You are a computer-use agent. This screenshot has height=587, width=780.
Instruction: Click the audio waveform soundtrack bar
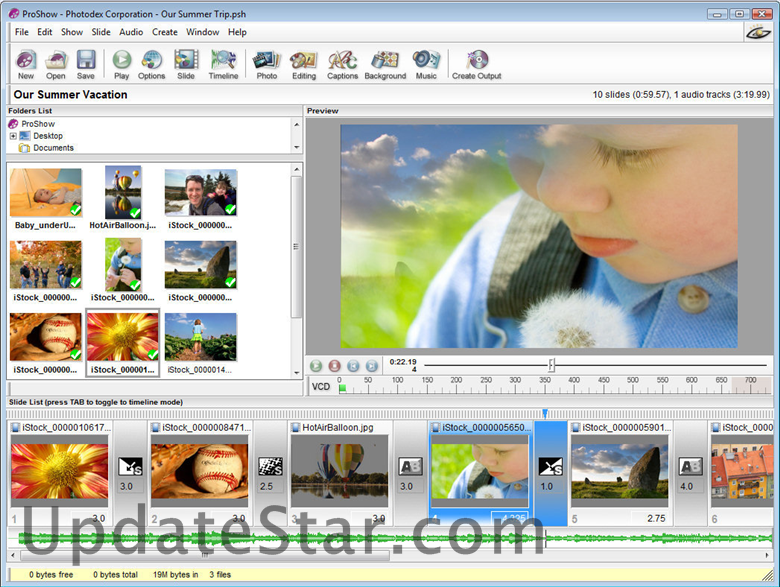pyautogui.click(x=390, y=538)
